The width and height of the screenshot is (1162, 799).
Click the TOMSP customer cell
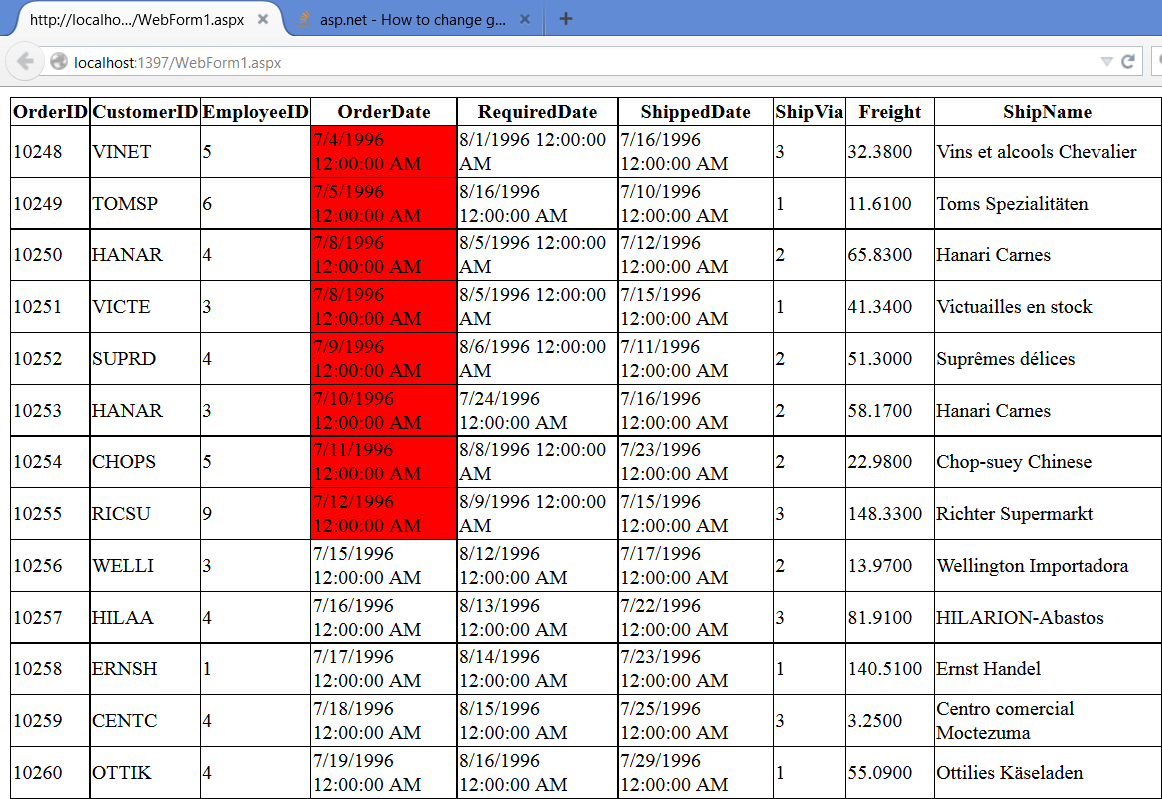(x=145, y=204)
